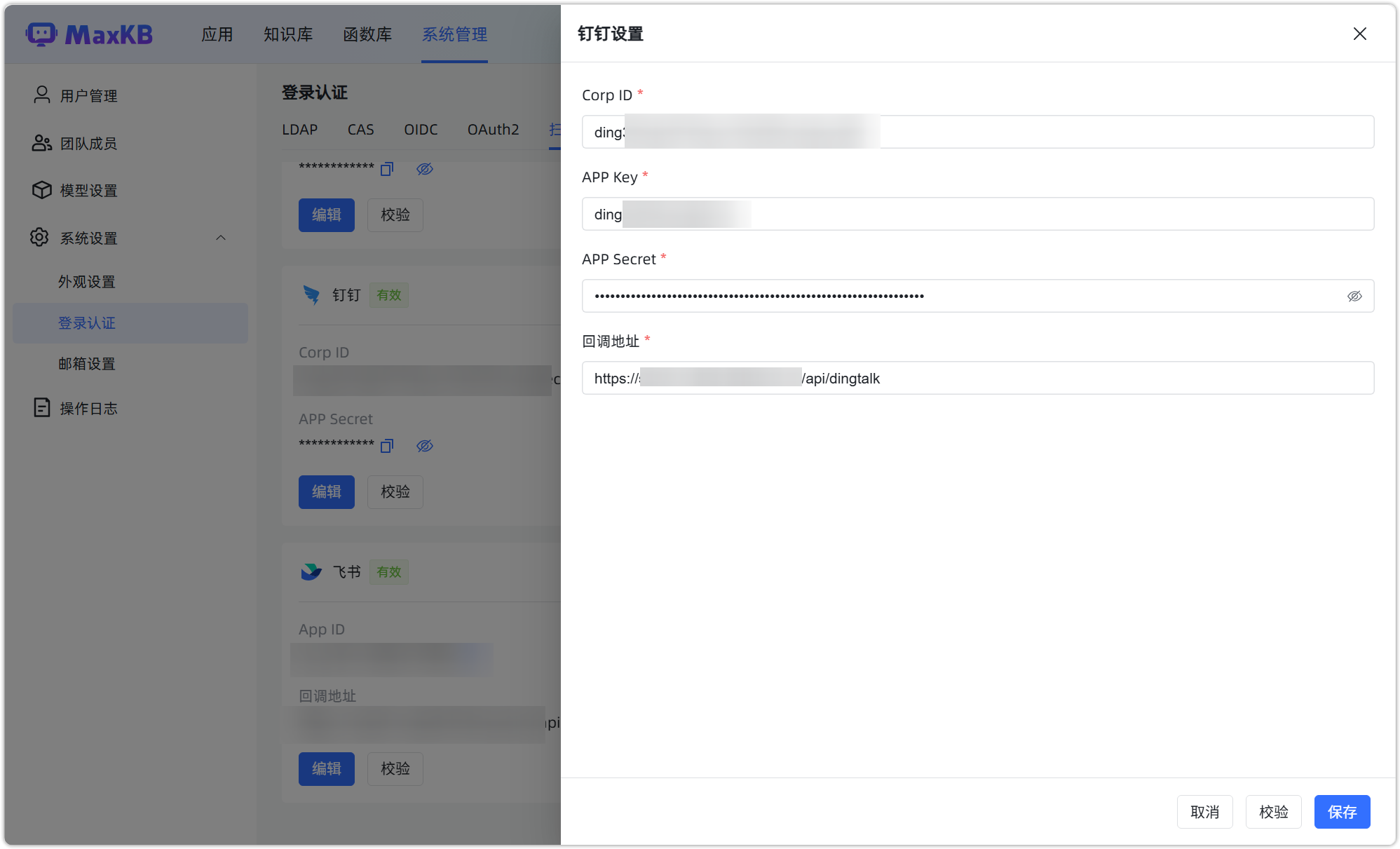This screenshot has height=849, width=1400.
Task: Collapse the 系统设置 section
Action: pos(220,238)
